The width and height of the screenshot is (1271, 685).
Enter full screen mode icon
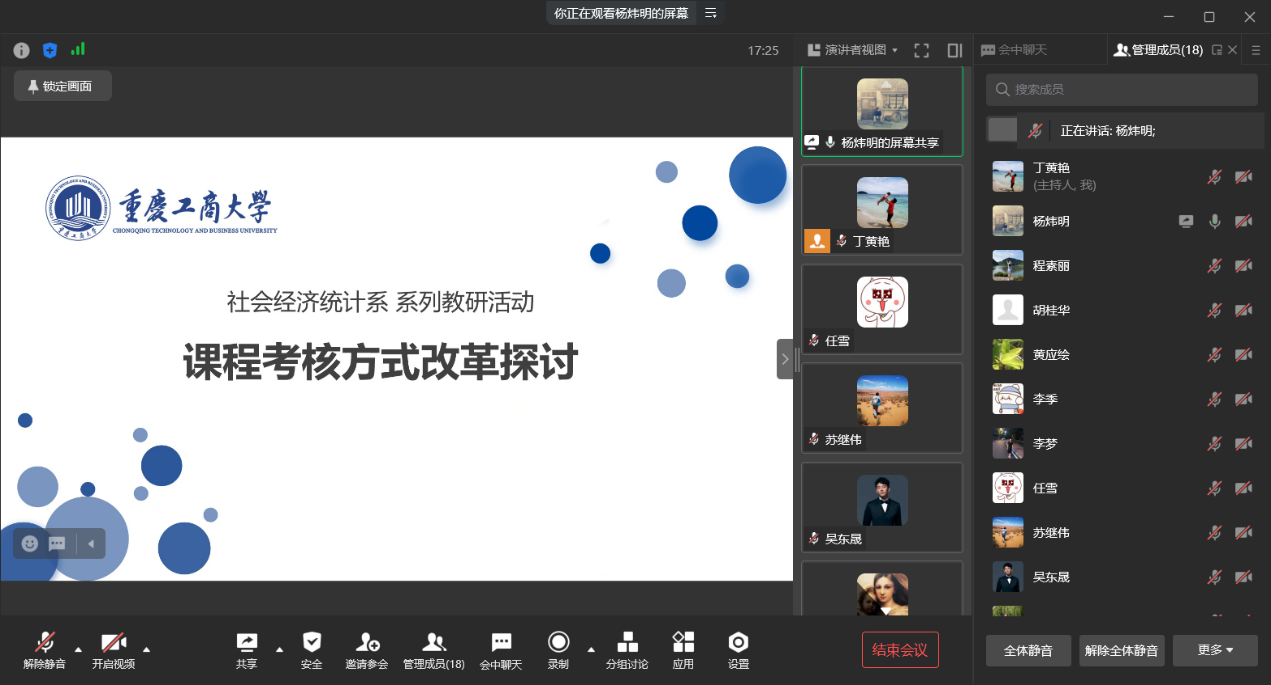pos(922,50)
